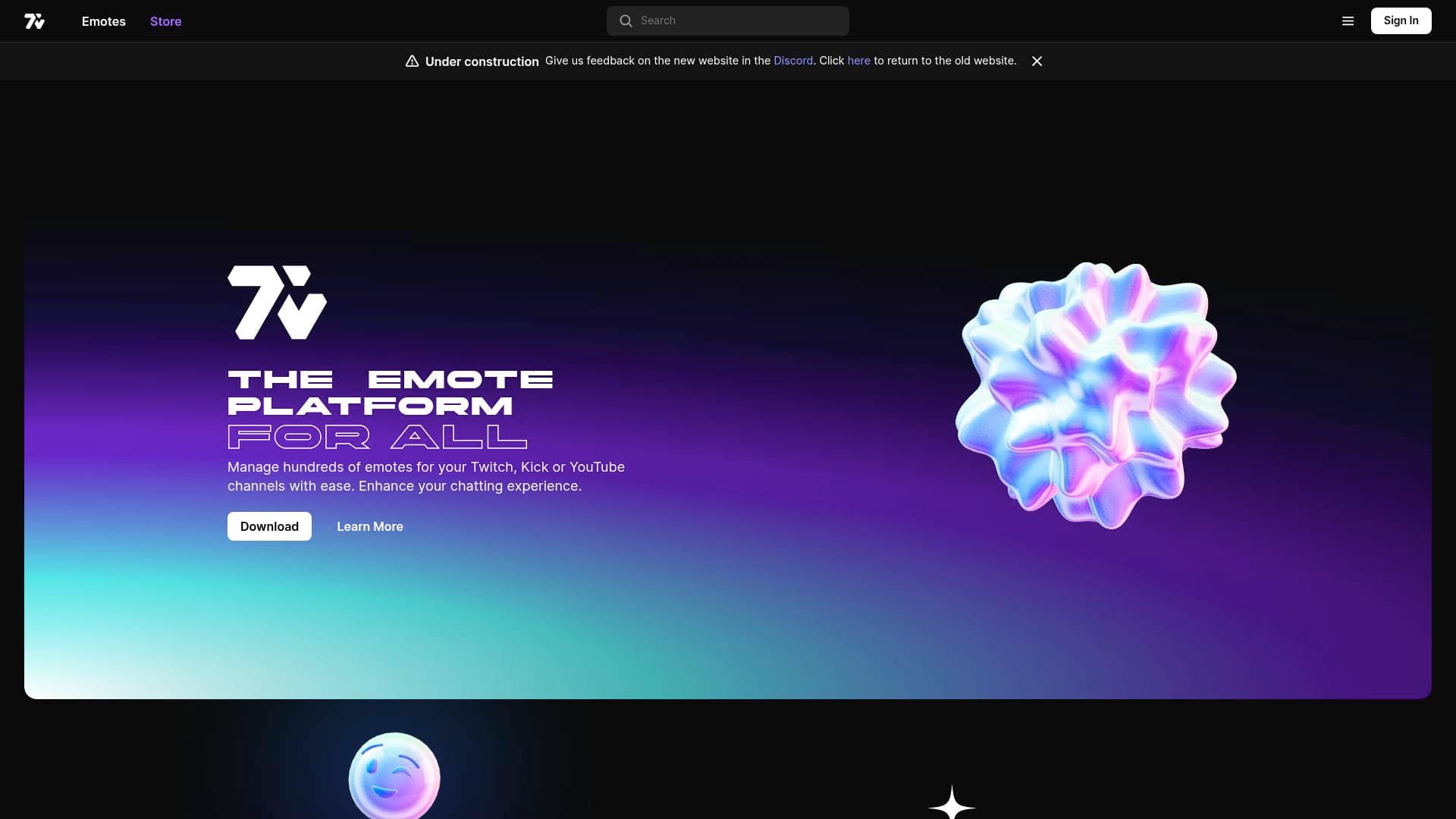
Task: Click the 7TV logo in the navbar
Action: (x=35, y=21)
